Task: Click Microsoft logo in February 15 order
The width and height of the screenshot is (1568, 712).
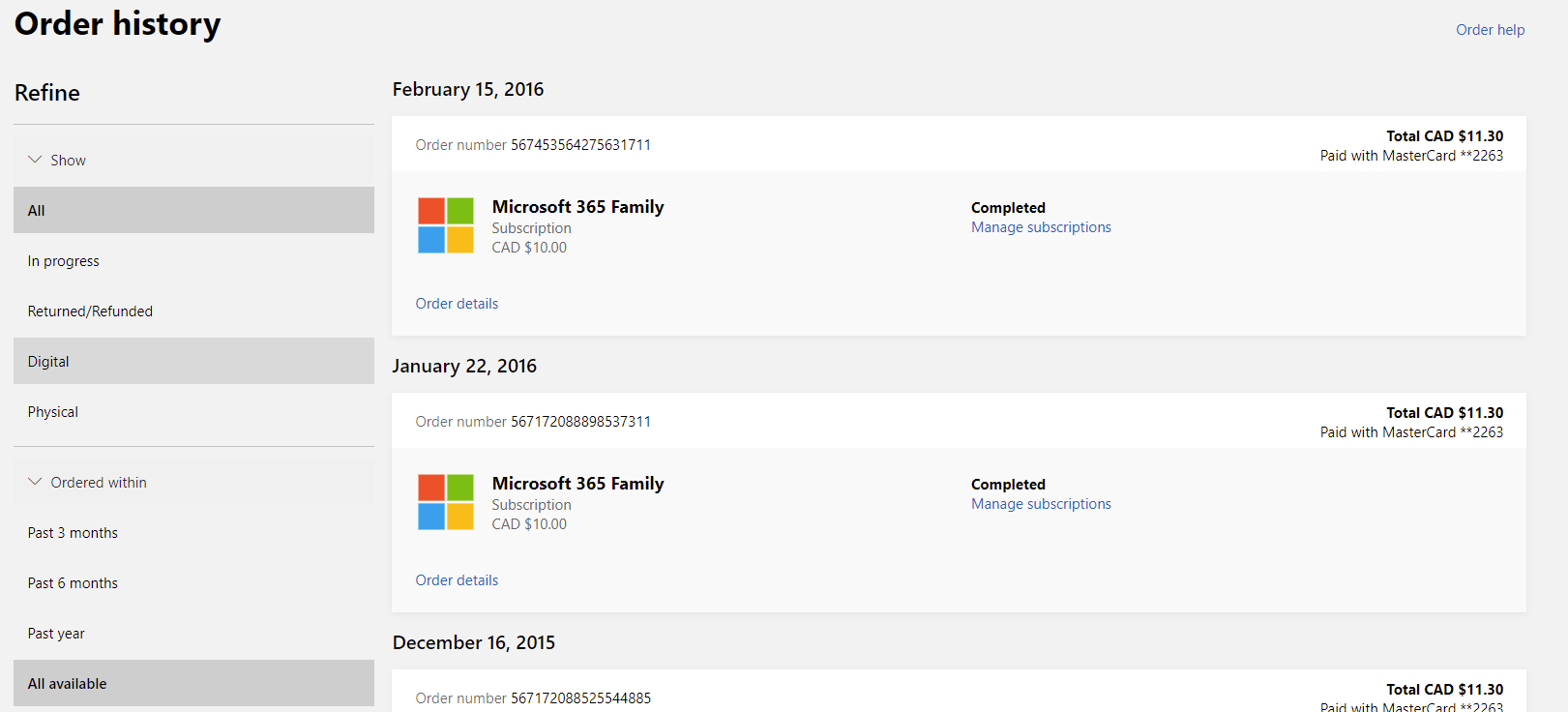Action: [446, 225]
